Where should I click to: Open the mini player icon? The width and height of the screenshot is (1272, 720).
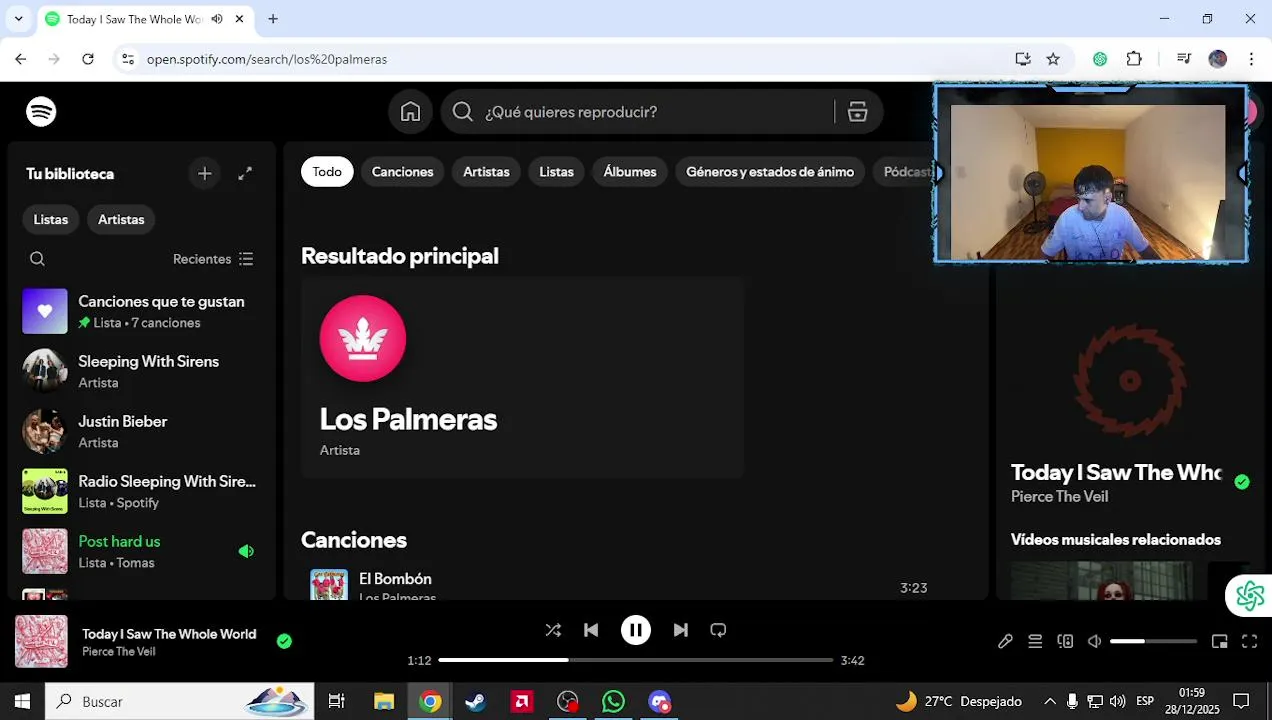point(1219,641)
